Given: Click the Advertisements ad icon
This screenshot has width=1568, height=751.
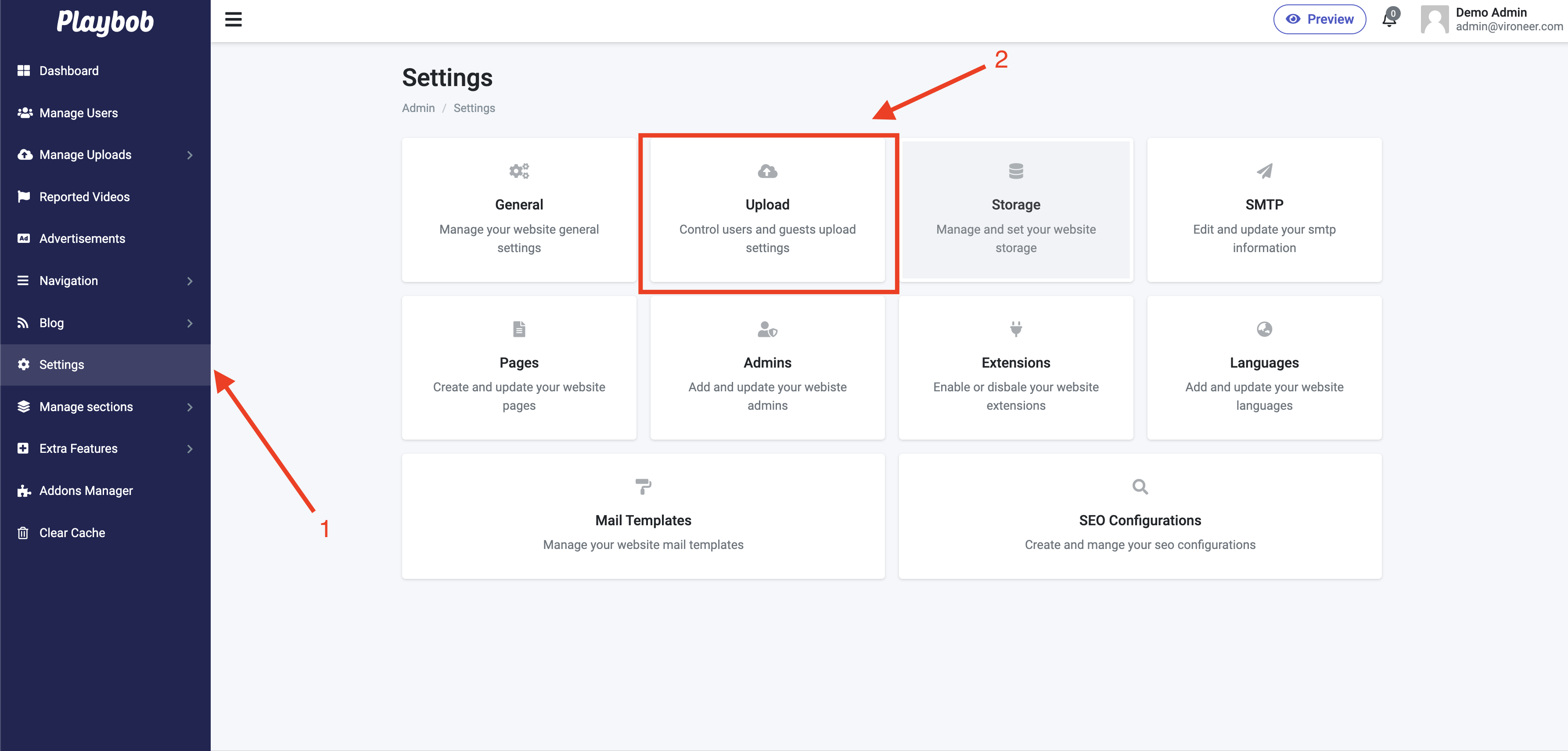Looking at the screenshot, I should coord(24,239).
